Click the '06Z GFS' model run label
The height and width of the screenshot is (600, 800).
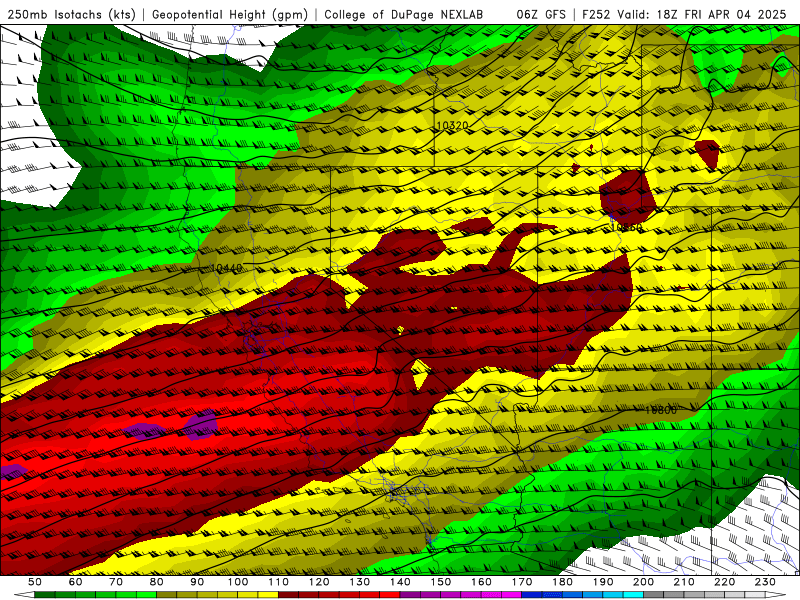(x=541, y=14)
